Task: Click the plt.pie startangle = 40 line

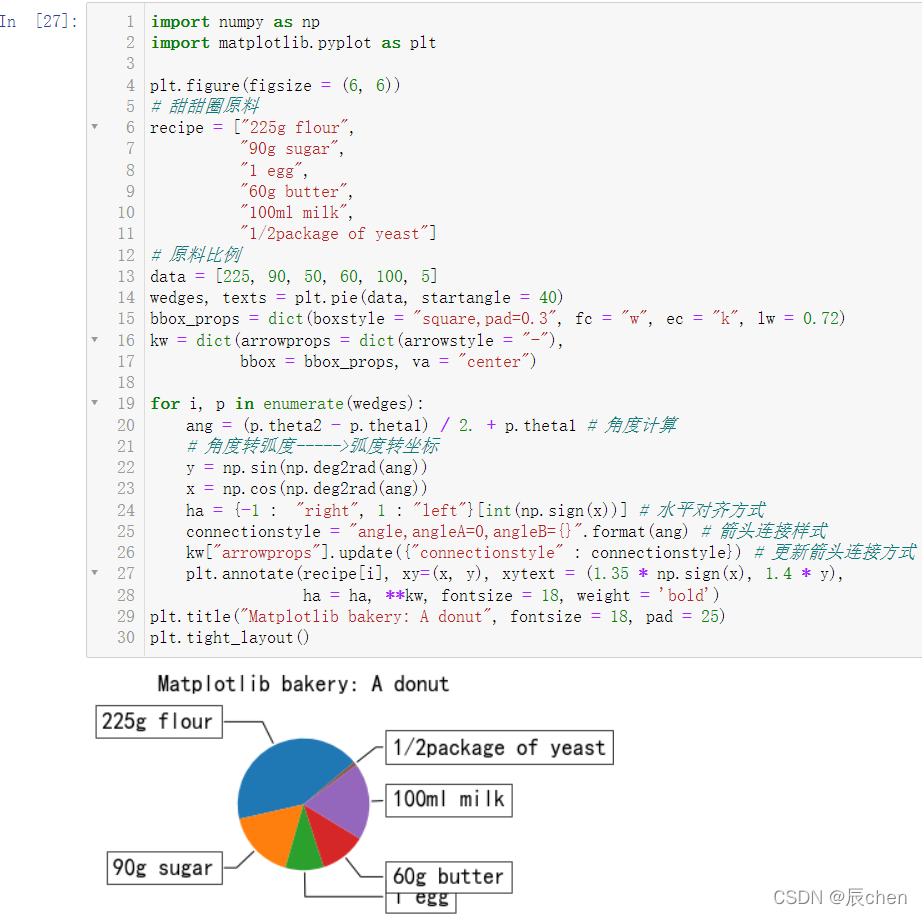Action: pos(357,297)
